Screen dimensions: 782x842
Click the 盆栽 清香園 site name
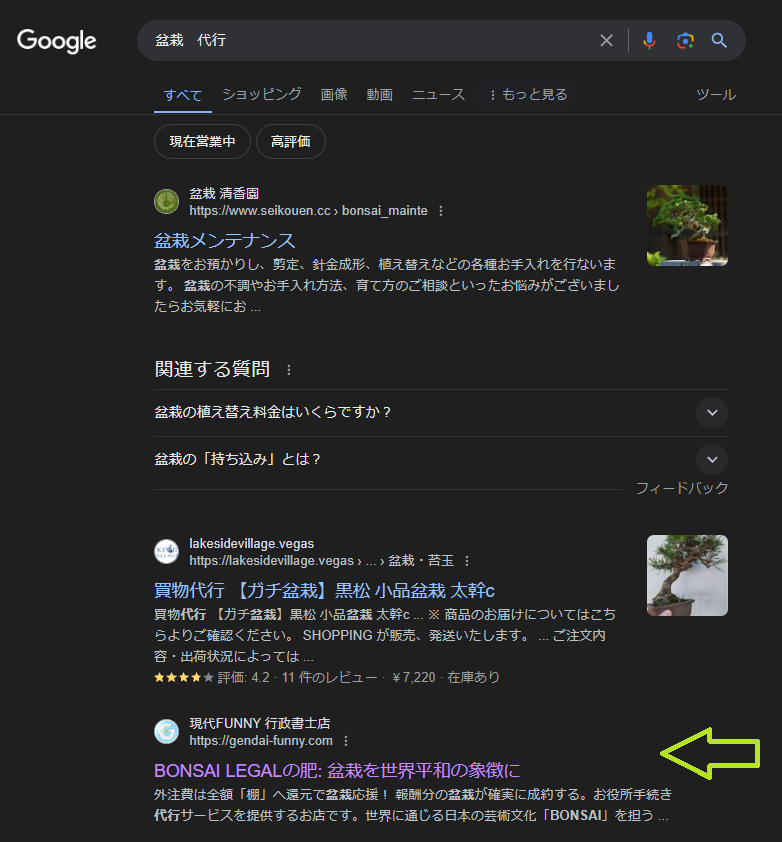224,193
